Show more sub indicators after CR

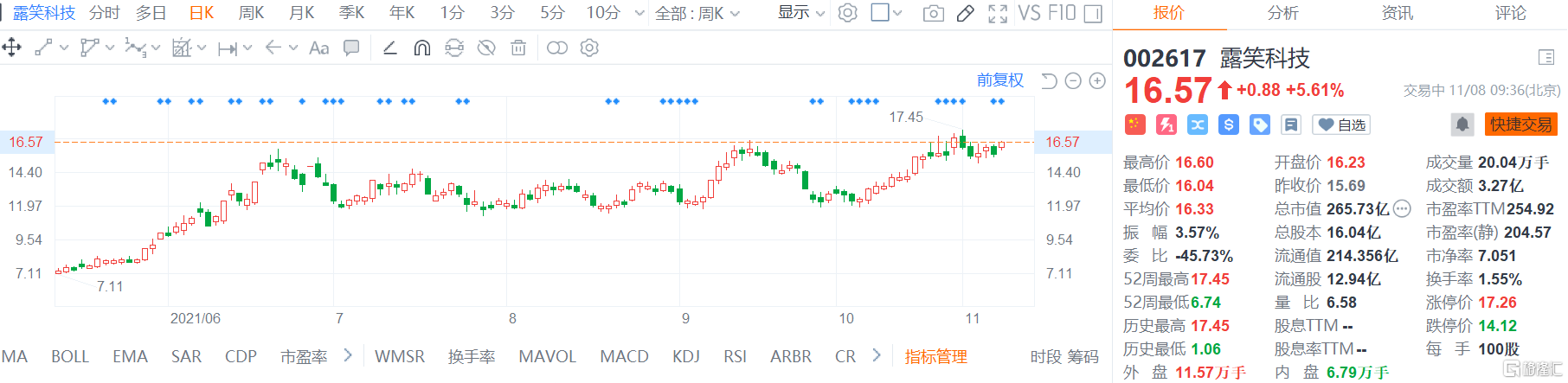[x=877, y=355]
